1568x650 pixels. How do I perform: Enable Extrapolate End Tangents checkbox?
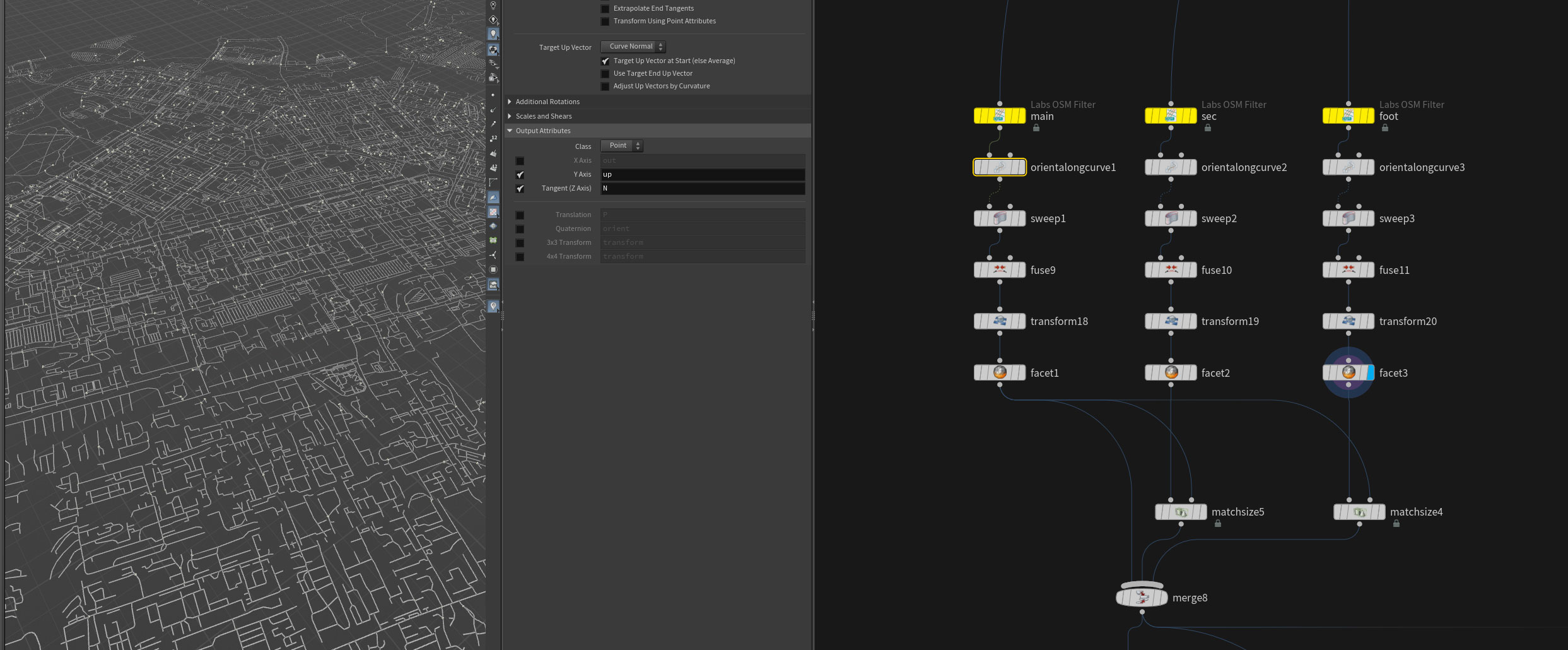coord(605,9)
